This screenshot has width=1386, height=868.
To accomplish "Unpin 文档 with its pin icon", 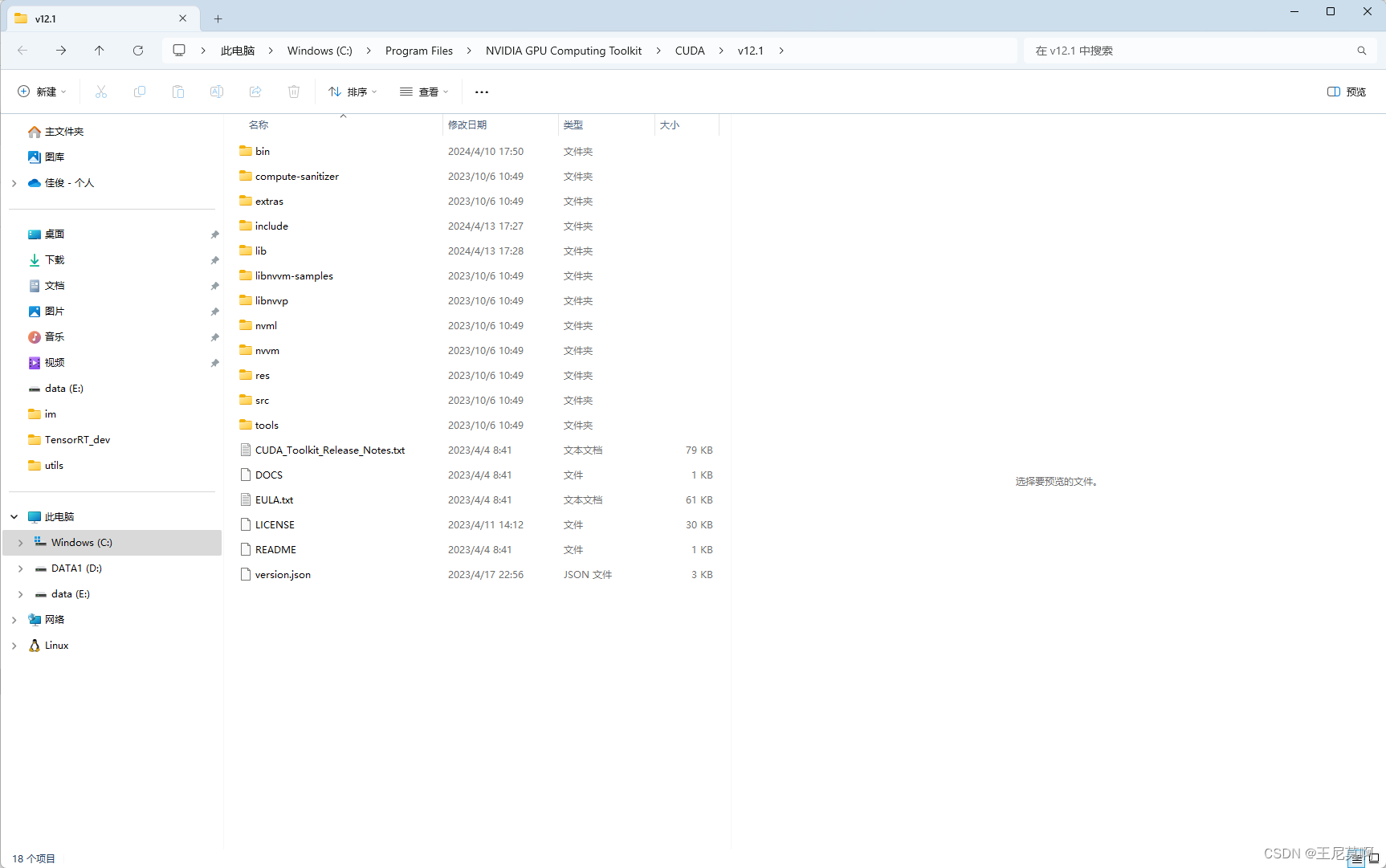I will (x=214, y=286).
